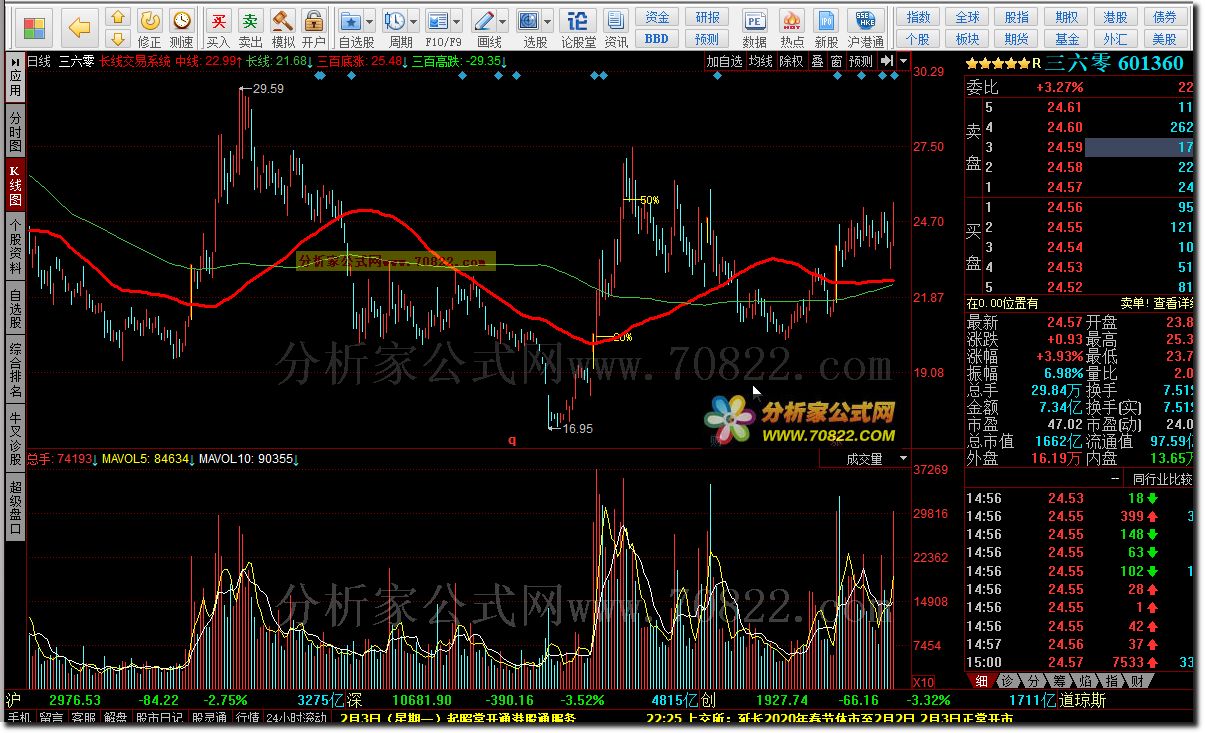Expand the 画线 drawing dropdown arrow
Image resolution: width=1205 pixels, height=733 pixels.
pyautogui.click(x=502, y=20)
